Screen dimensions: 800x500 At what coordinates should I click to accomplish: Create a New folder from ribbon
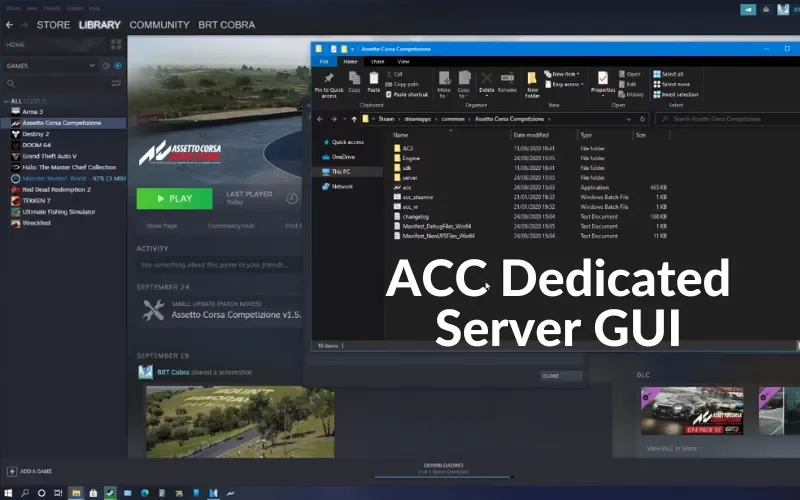click(532, 85)
